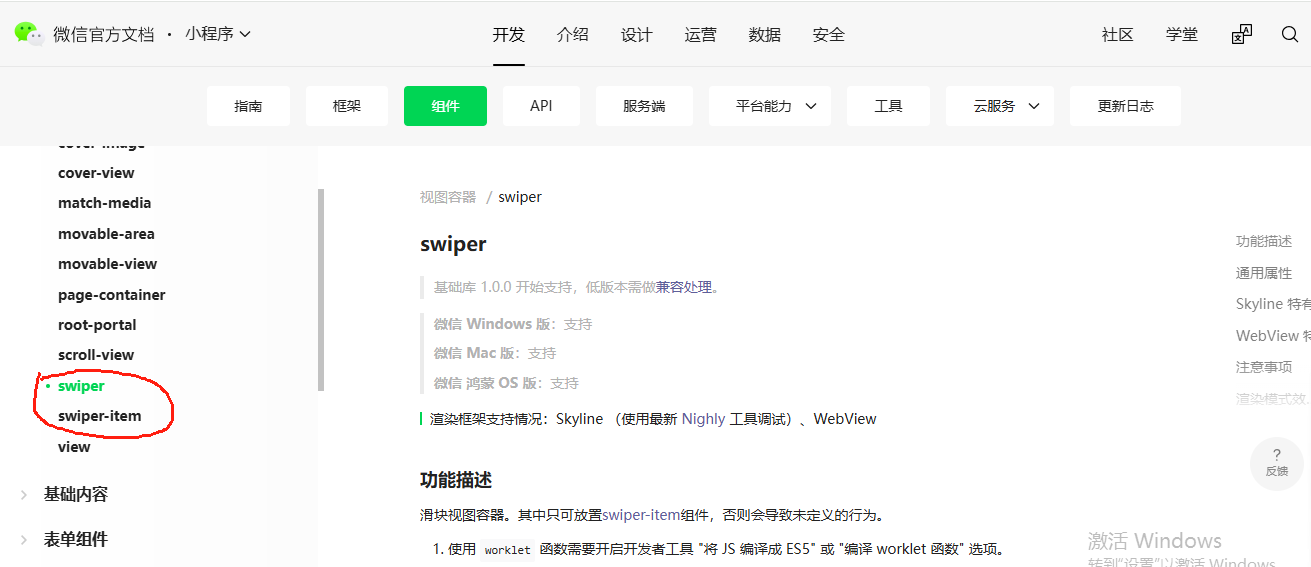
Task: Open the search magnifier icon
Action: [x=1290, y=34]
